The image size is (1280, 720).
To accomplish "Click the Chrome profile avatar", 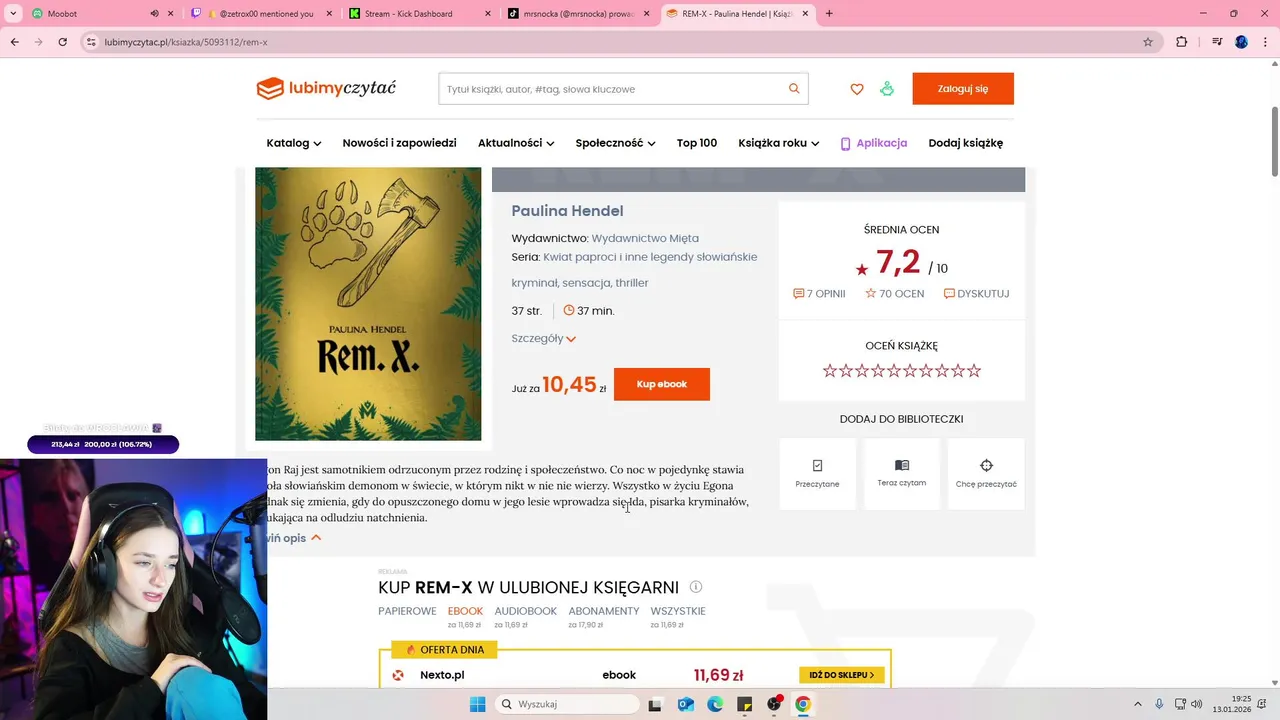I will coord(1241,42).
